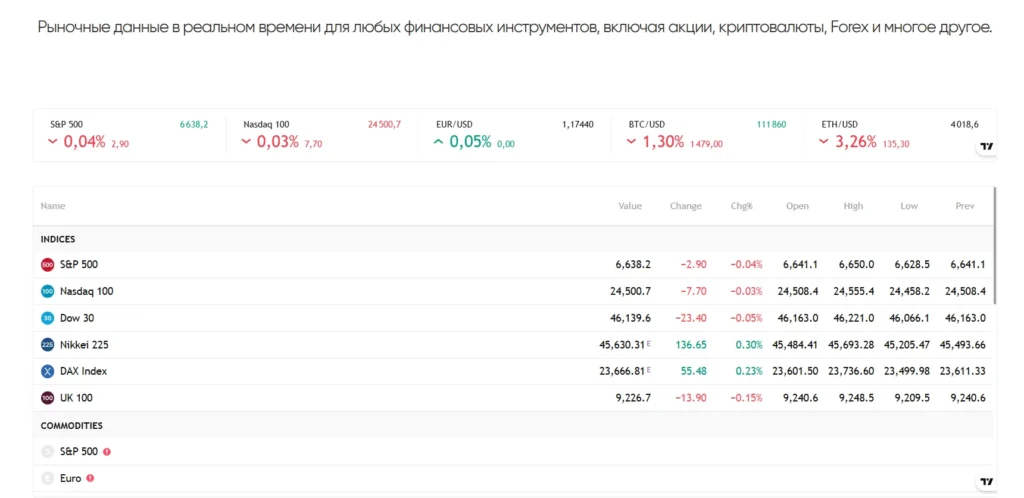Click the red warning icon beside Euro
Screen dimensions: 1024x498
coord(90,478)
